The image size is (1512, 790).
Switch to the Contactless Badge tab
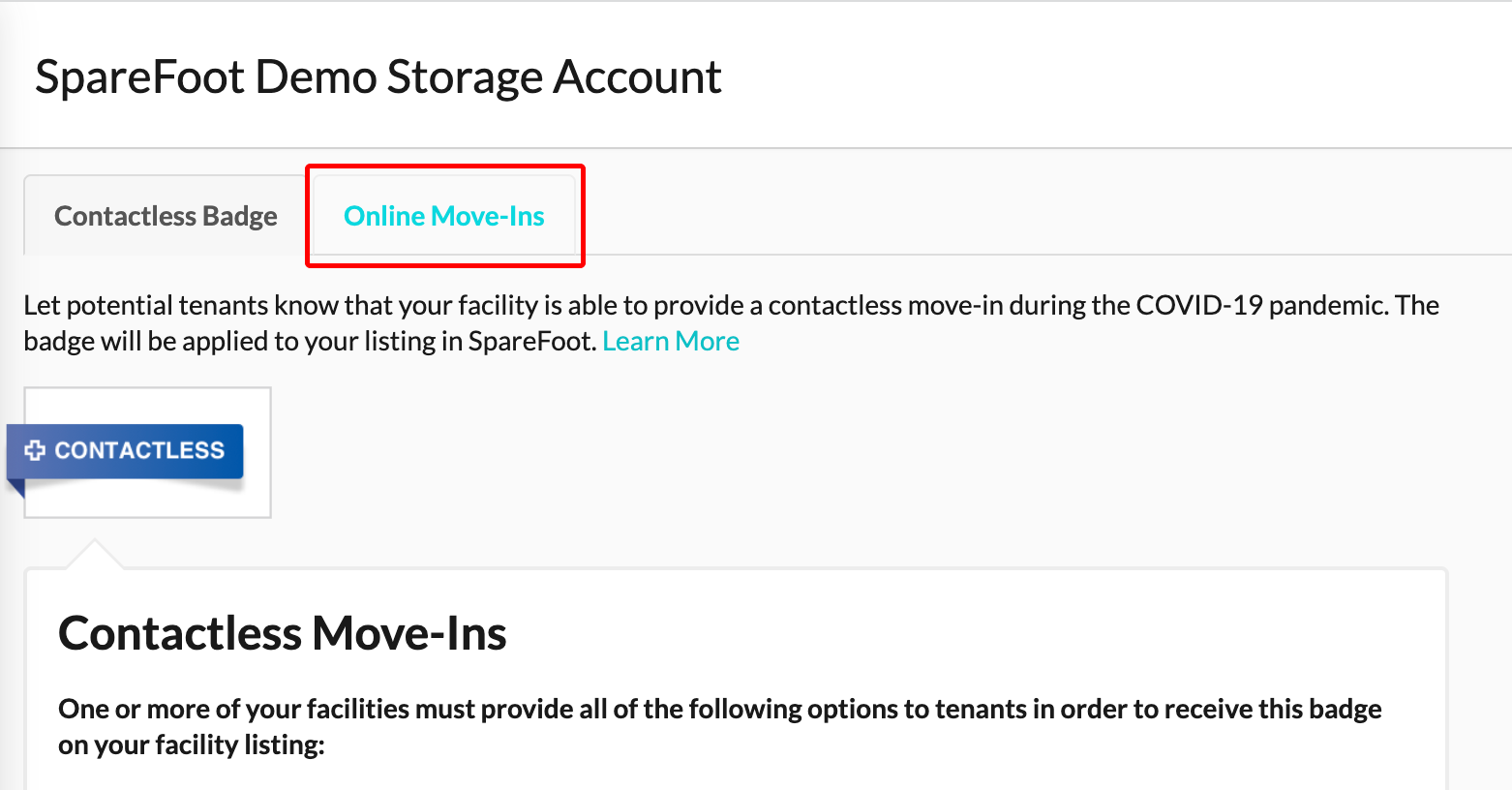[166, 216]
